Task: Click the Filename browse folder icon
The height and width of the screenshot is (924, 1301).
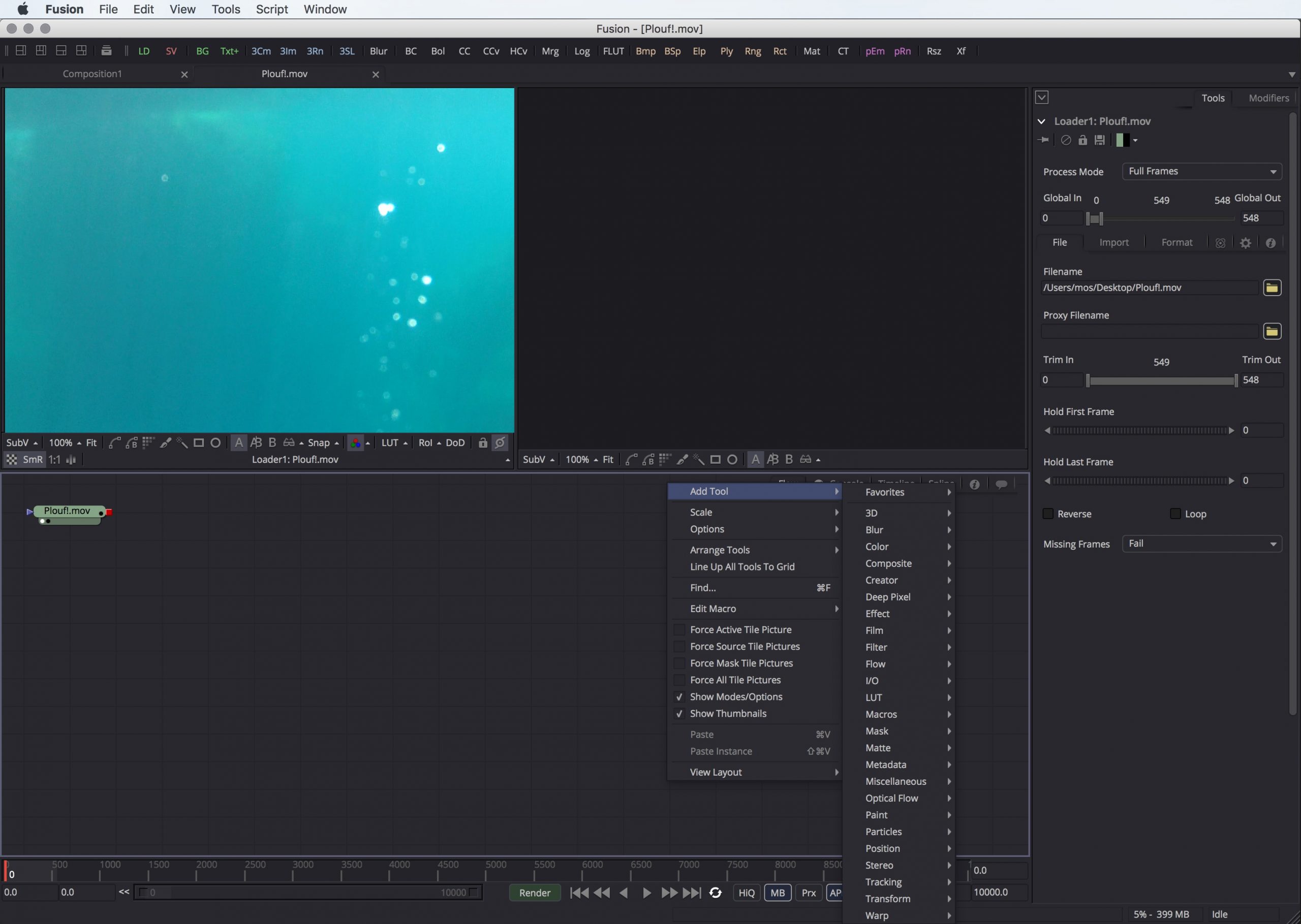Action: pyautogui.click(x=1272, y=288)
